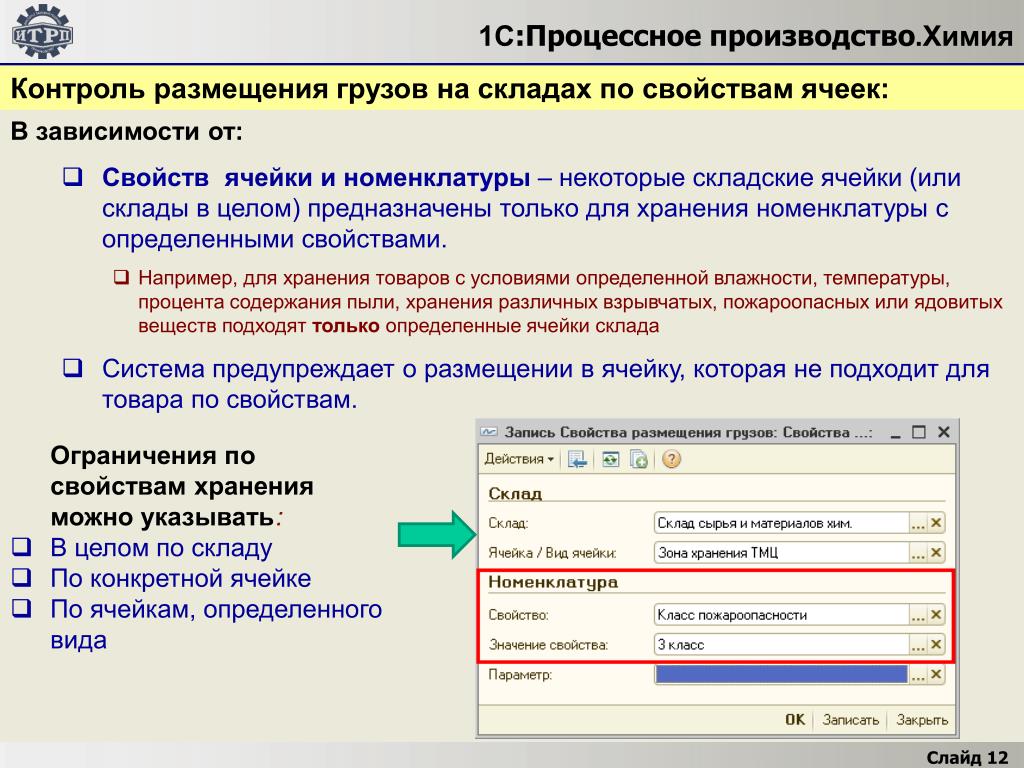Click the Значение свойства: label
1024x768 pixels.
coord(548,645)
